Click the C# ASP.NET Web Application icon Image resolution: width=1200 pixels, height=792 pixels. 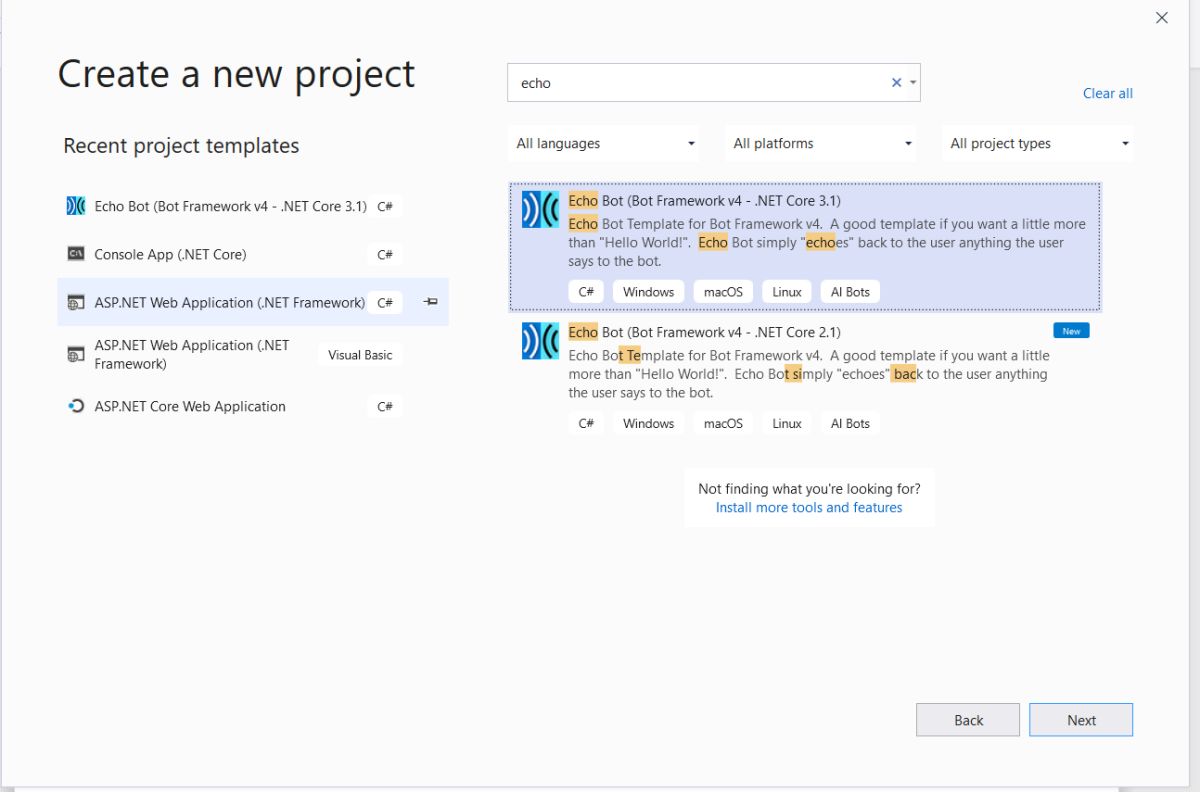(76, 302)
